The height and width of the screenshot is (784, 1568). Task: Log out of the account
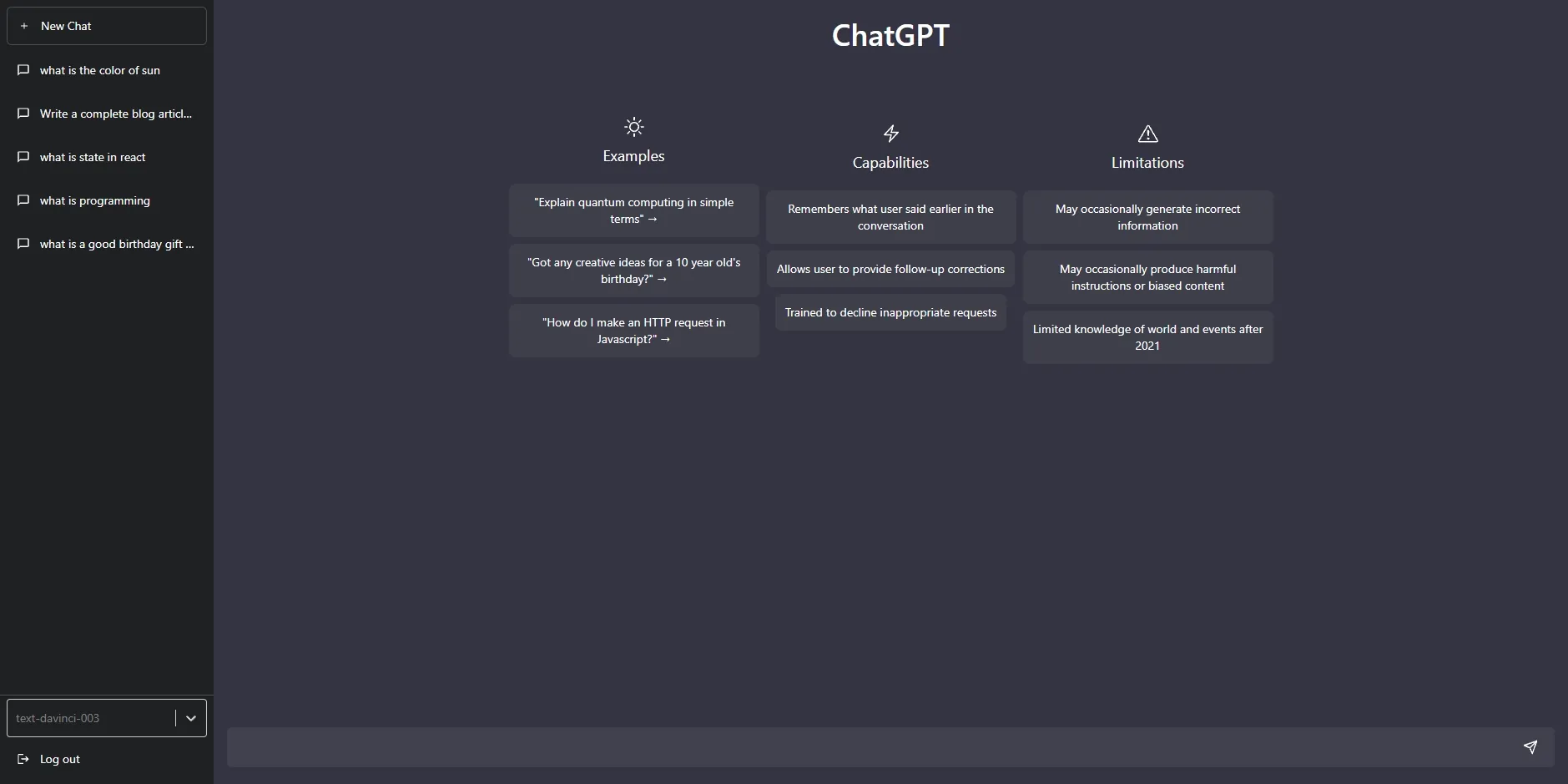pyautogui.click(x=107, y=759)
